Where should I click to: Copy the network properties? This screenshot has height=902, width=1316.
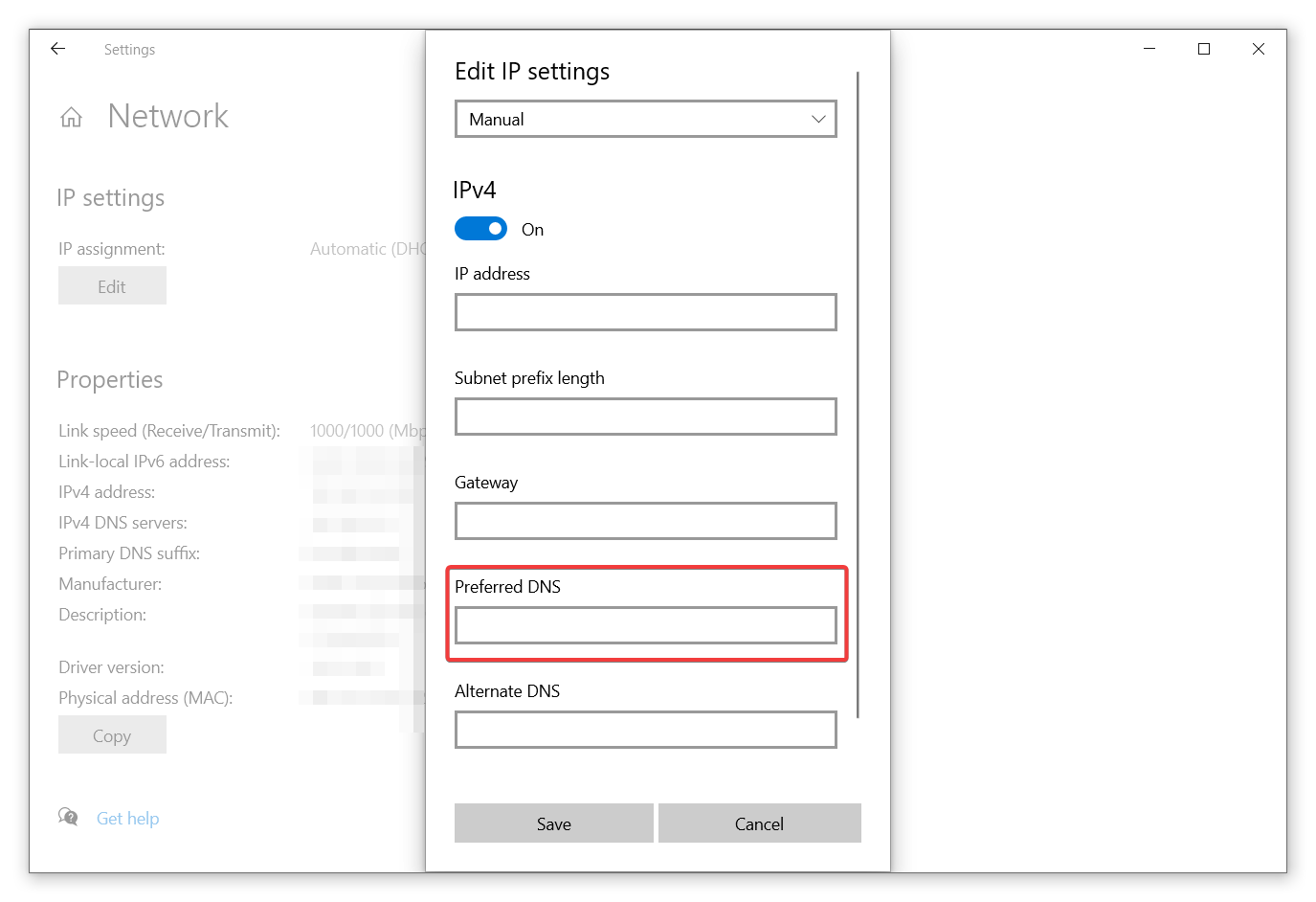pyautogui.click(x=112, y=735)
